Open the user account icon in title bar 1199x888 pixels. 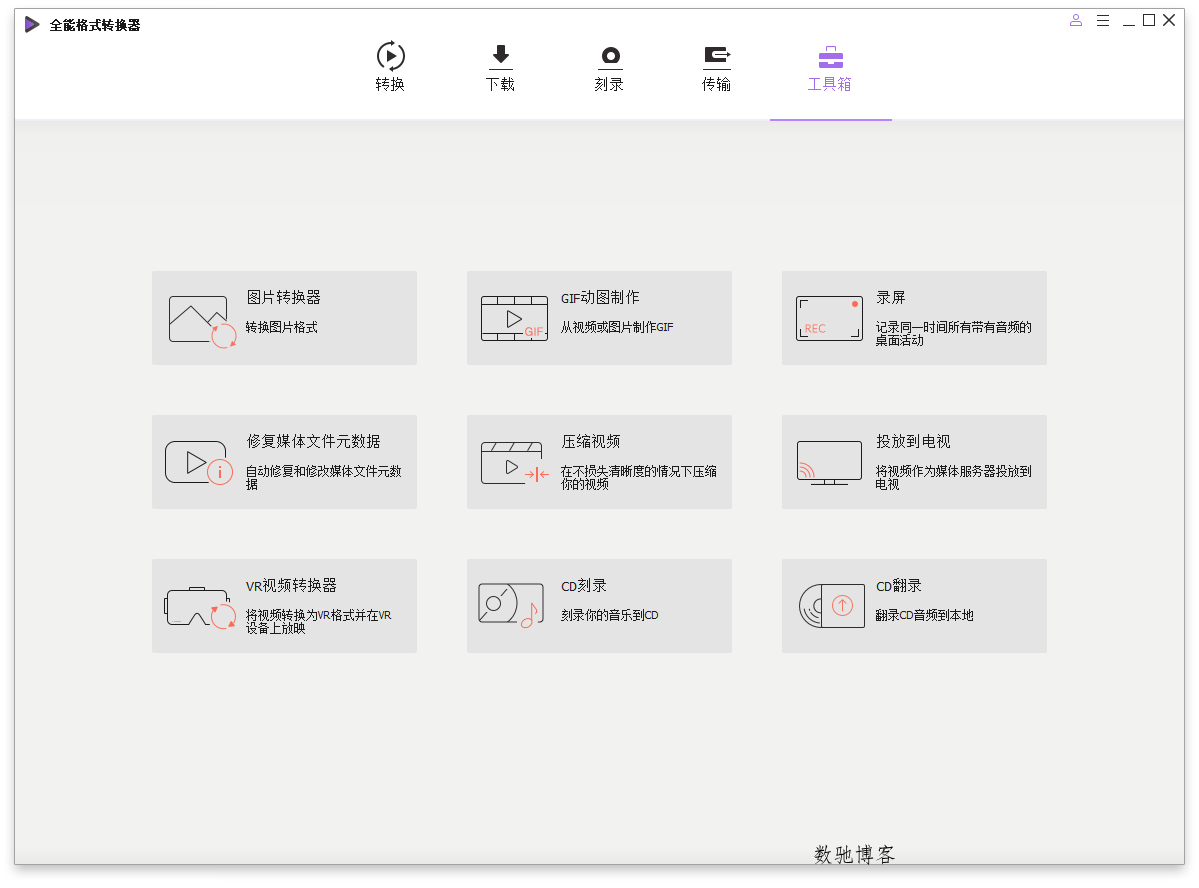(x=1076, y=21)
